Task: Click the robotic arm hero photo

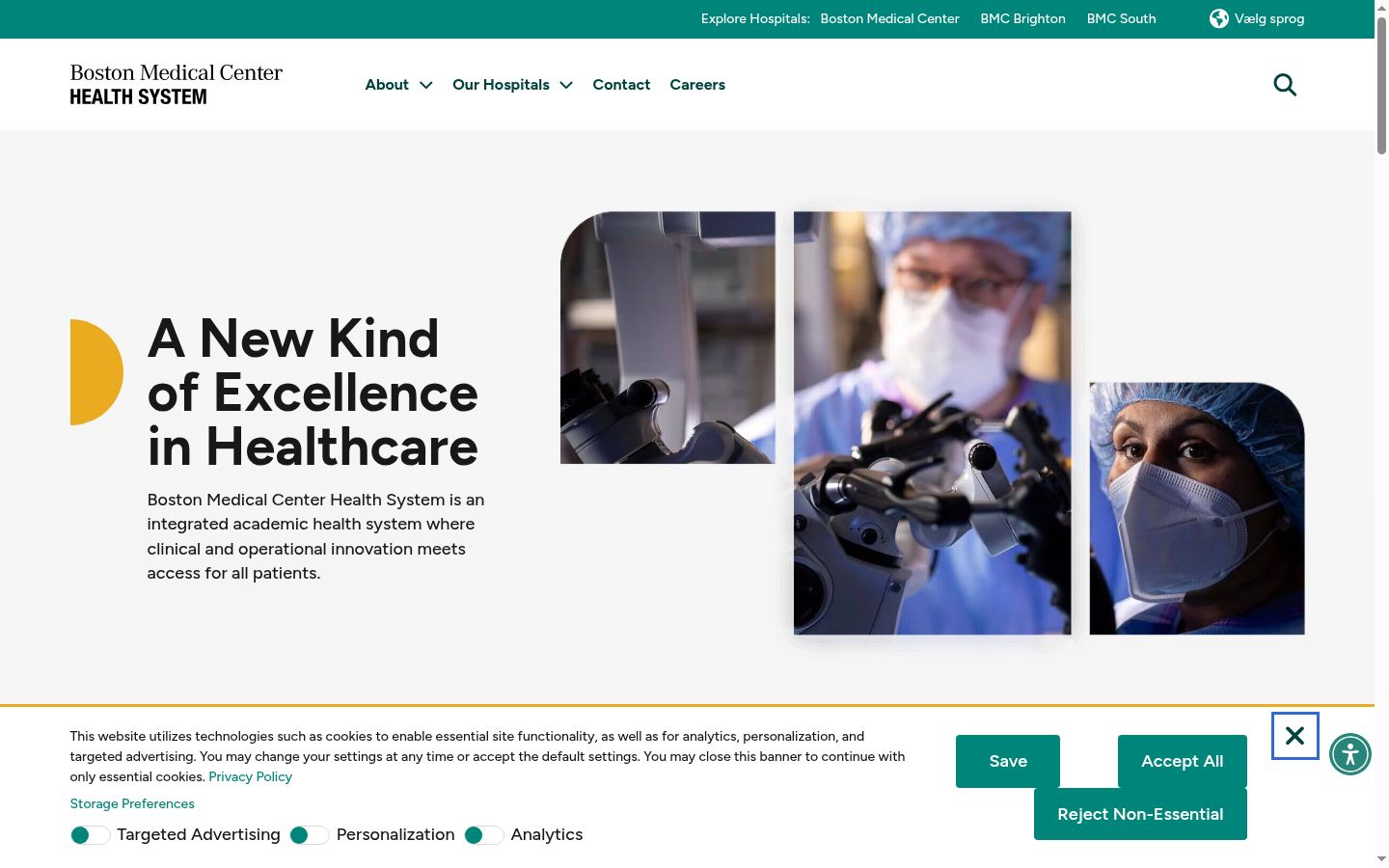Action: [667, 338]
